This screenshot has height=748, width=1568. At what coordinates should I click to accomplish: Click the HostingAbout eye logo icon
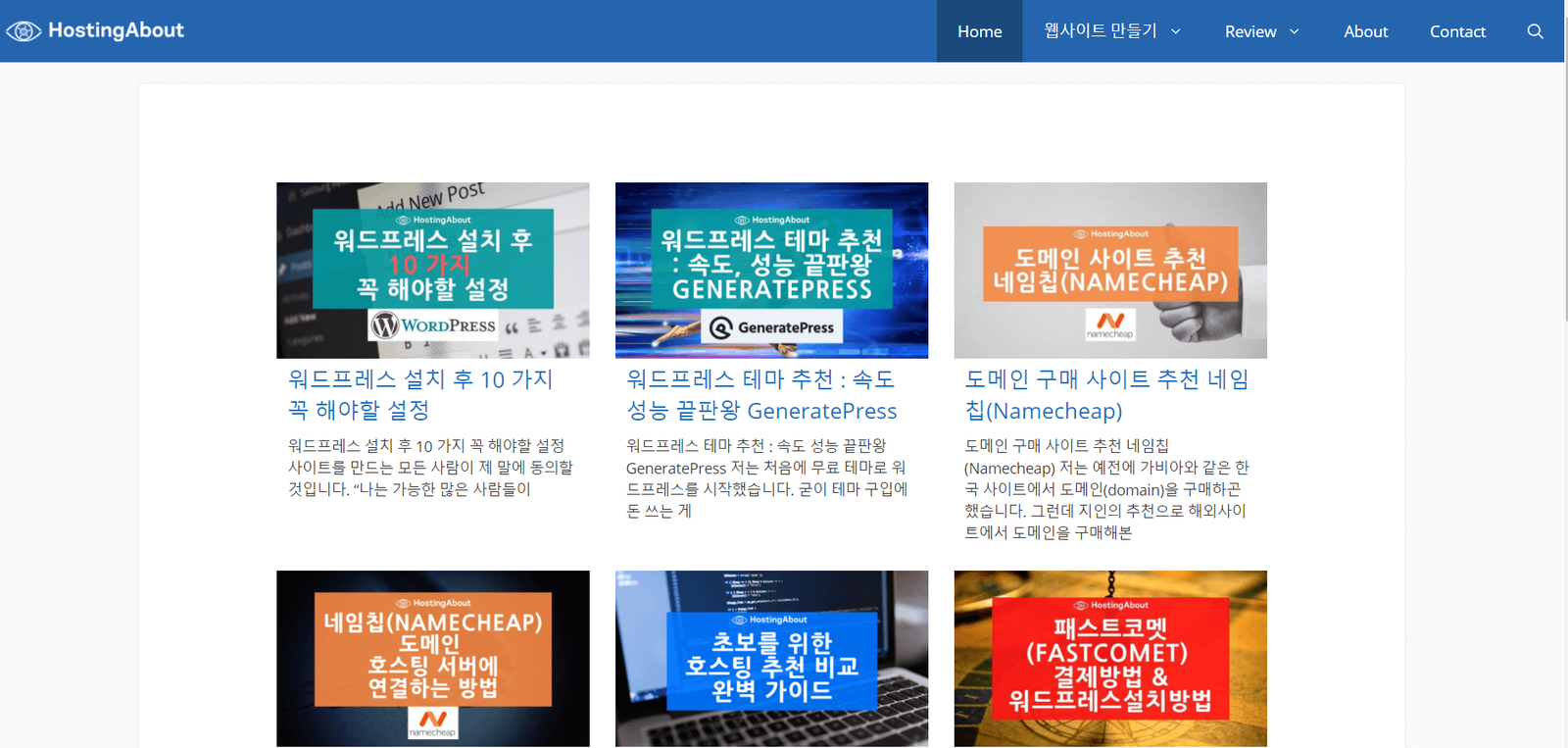click(x=24, y=31)
